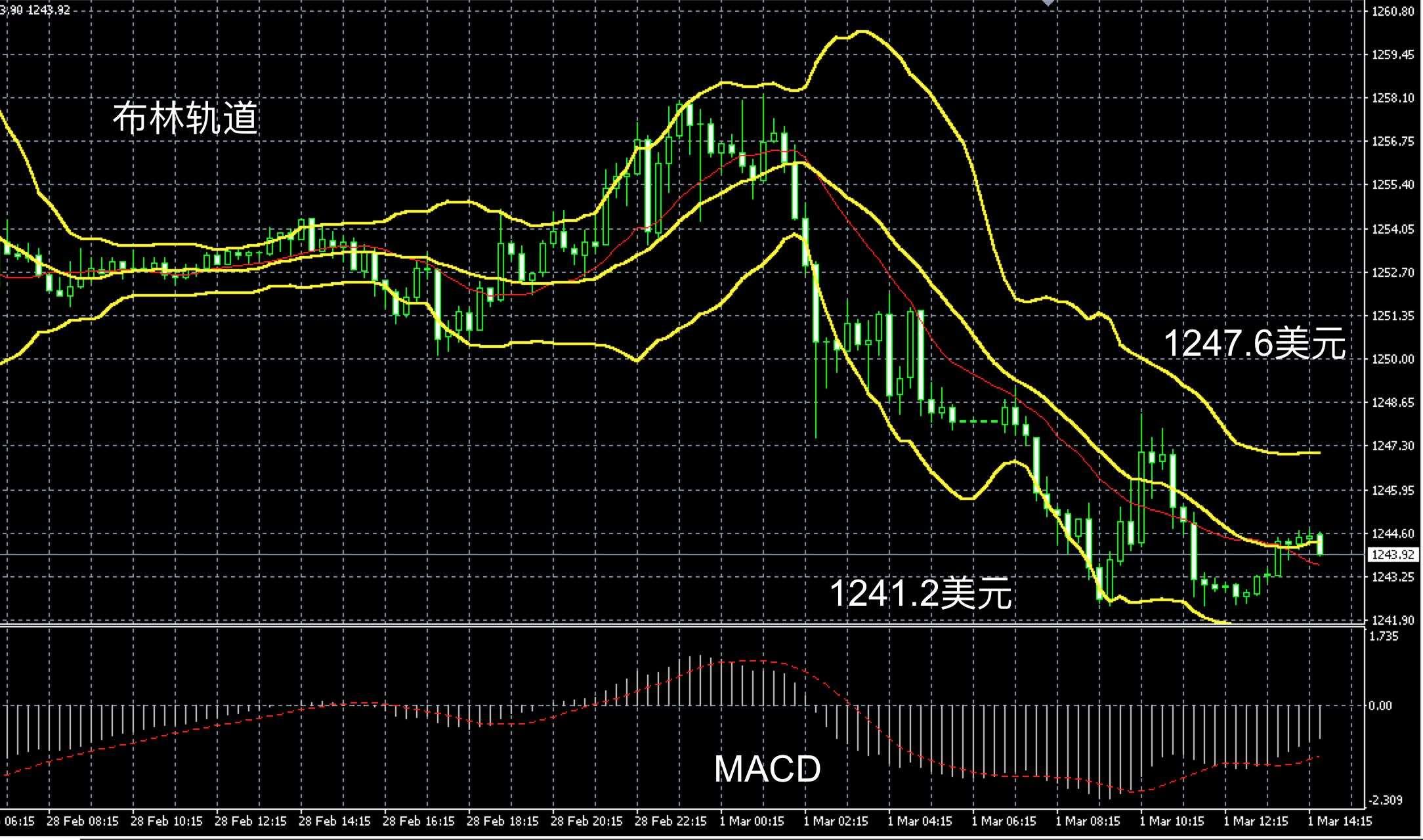Click the 1241.90 price scale value
Viewport: 1423px width, 840px height.
click(1393, 620)
